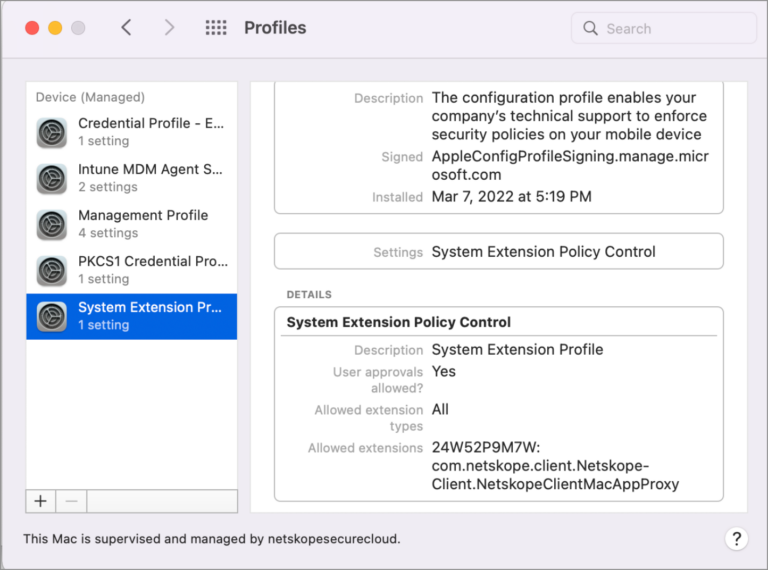Select PKCS1 Credential Profile entry

(x=150, y=270)
